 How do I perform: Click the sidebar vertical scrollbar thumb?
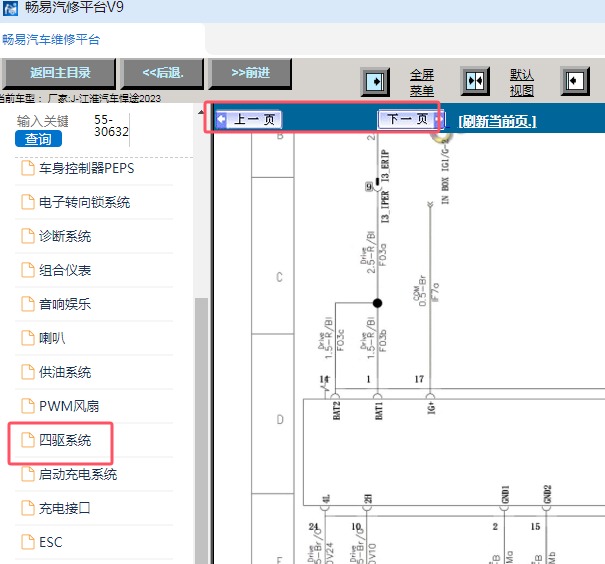point(201,431)
